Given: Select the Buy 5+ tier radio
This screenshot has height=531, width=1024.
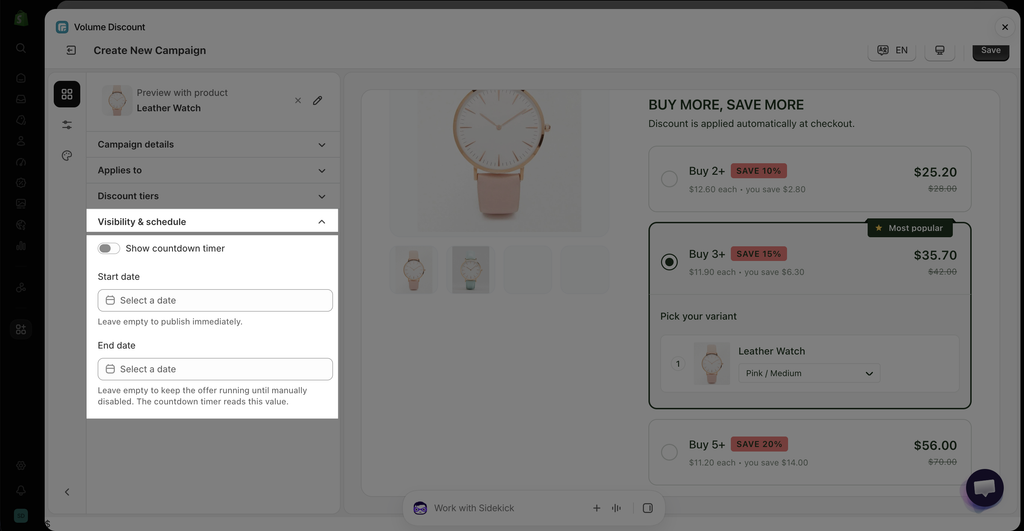Looking at the screenshot, I should pyautogui.click(x=669, y=452).
